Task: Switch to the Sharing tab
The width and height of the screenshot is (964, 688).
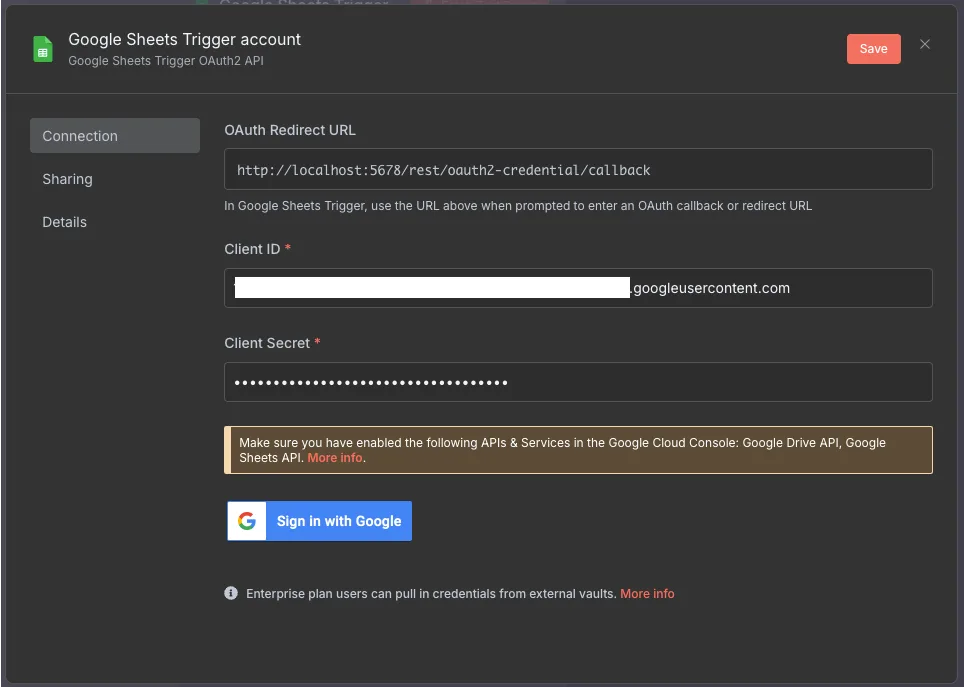Action: click(x=67, y=179)
